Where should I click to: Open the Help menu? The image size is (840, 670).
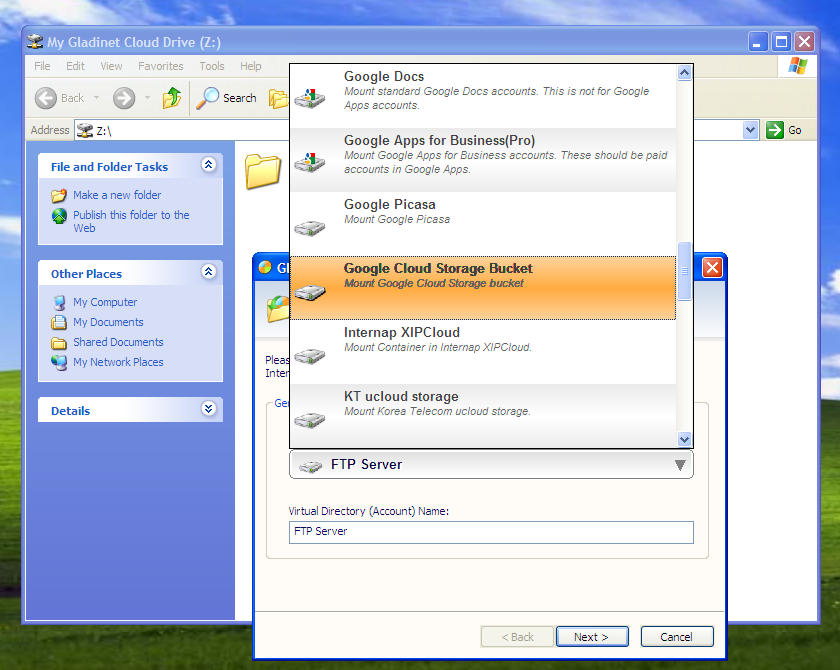(251, 66)
